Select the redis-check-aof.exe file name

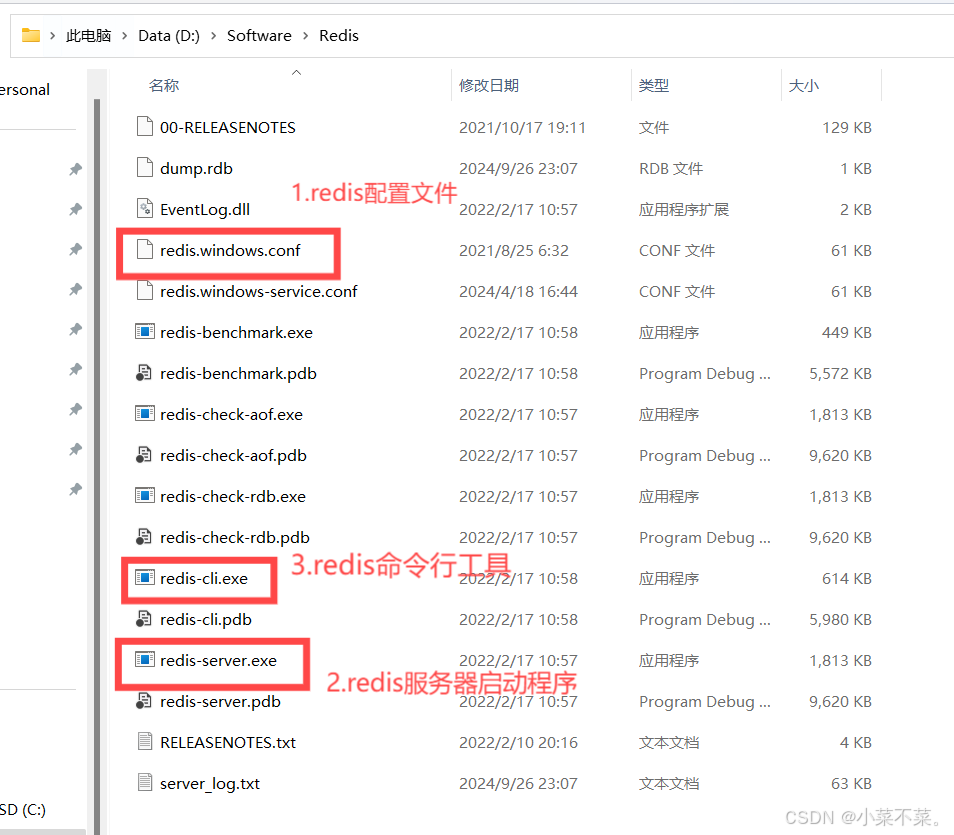point(231,414)
